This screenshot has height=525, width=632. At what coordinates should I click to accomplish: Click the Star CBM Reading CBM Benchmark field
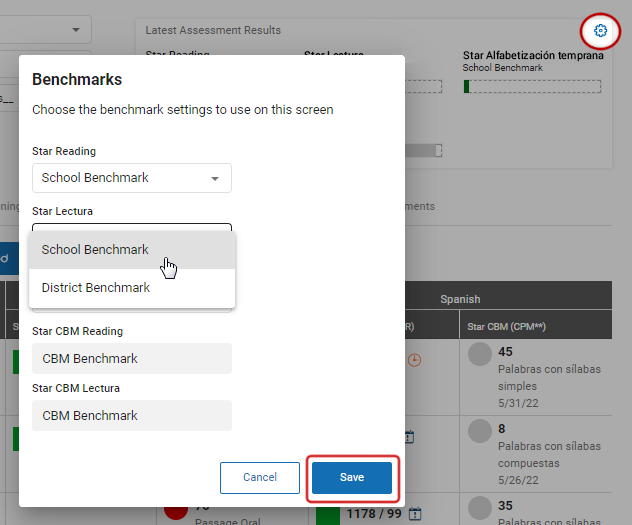click(132, 359)
